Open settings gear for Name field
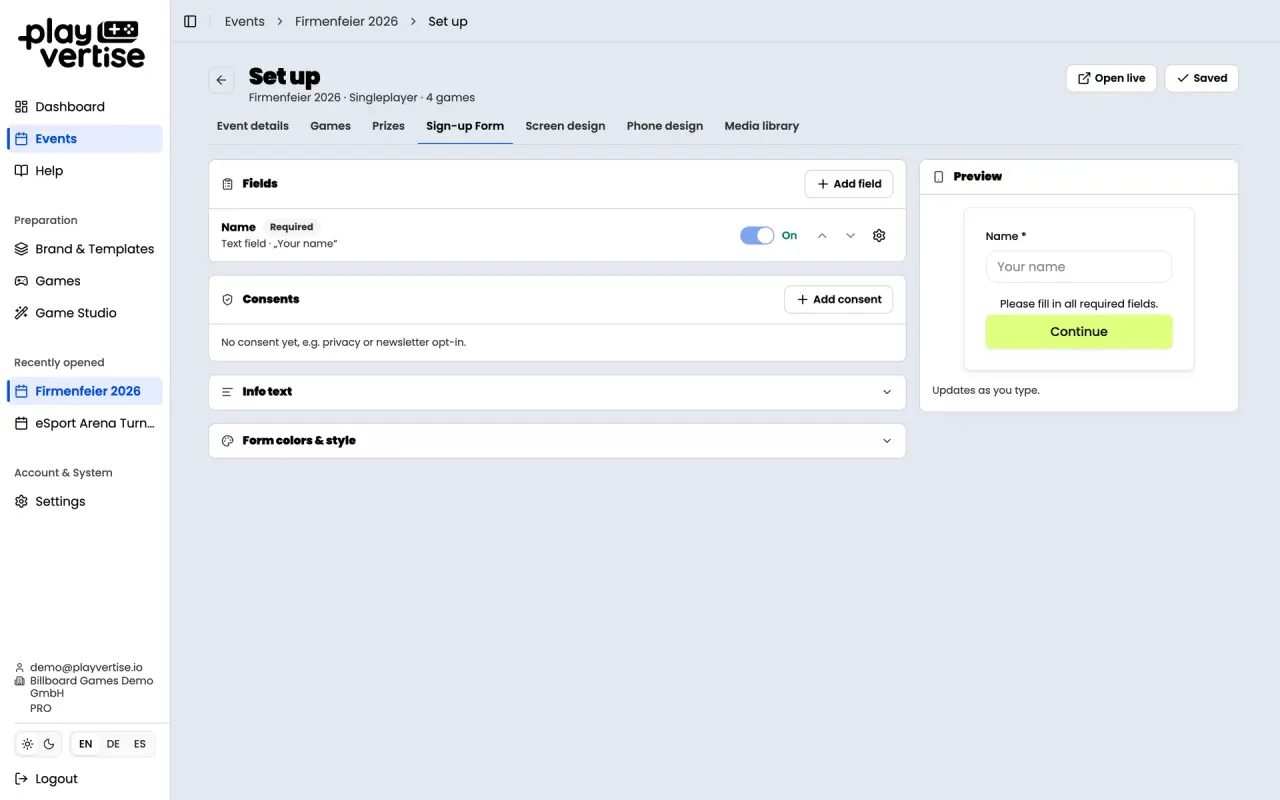 pos(879,236)
